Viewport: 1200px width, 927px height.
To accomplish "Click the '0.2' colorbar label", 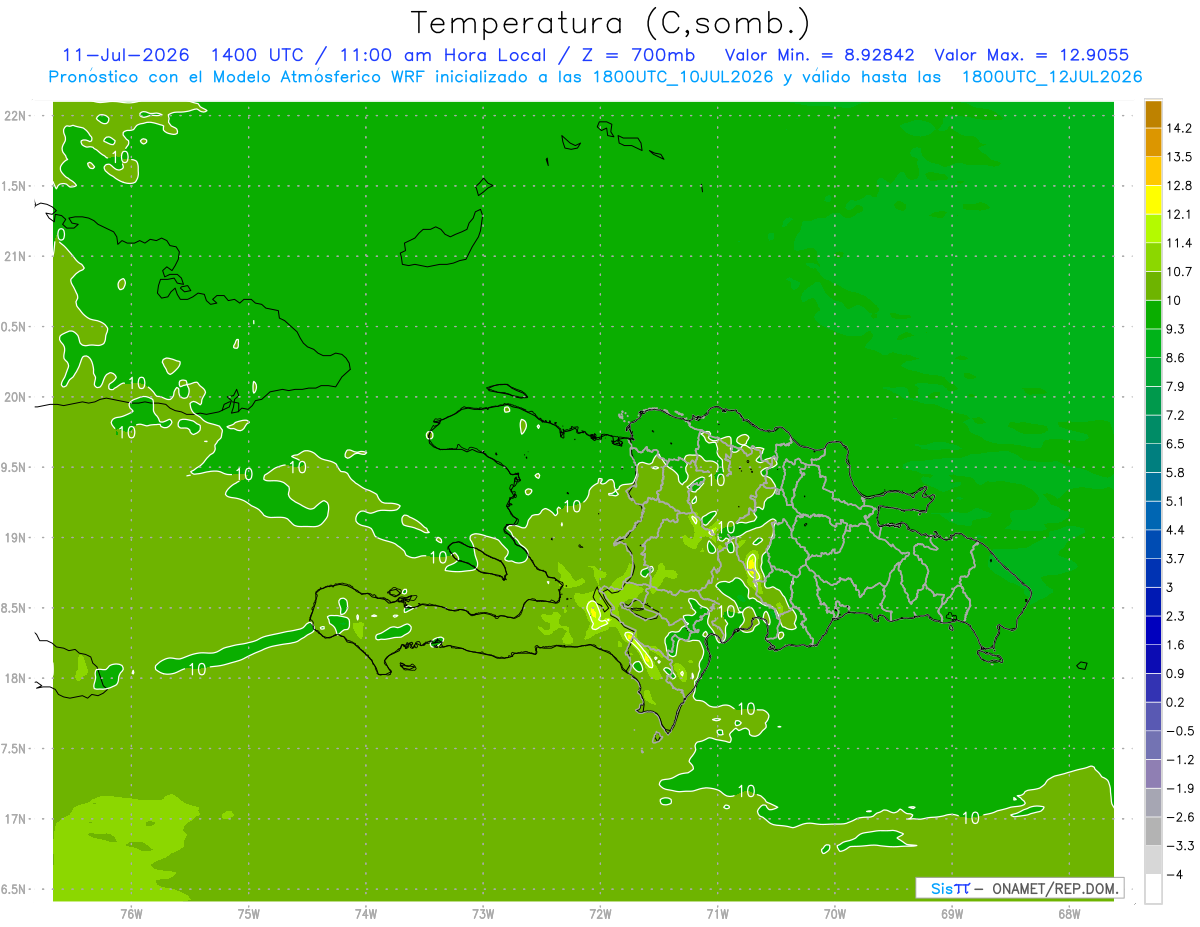I will [x=1176, y=701].
